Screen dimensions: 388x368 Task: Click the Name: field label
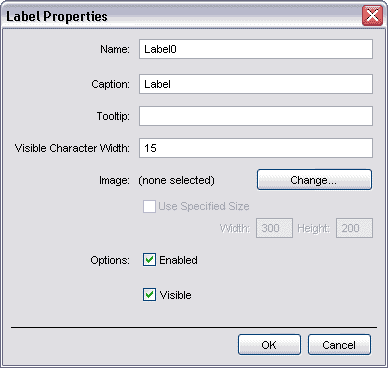(115, 49)
